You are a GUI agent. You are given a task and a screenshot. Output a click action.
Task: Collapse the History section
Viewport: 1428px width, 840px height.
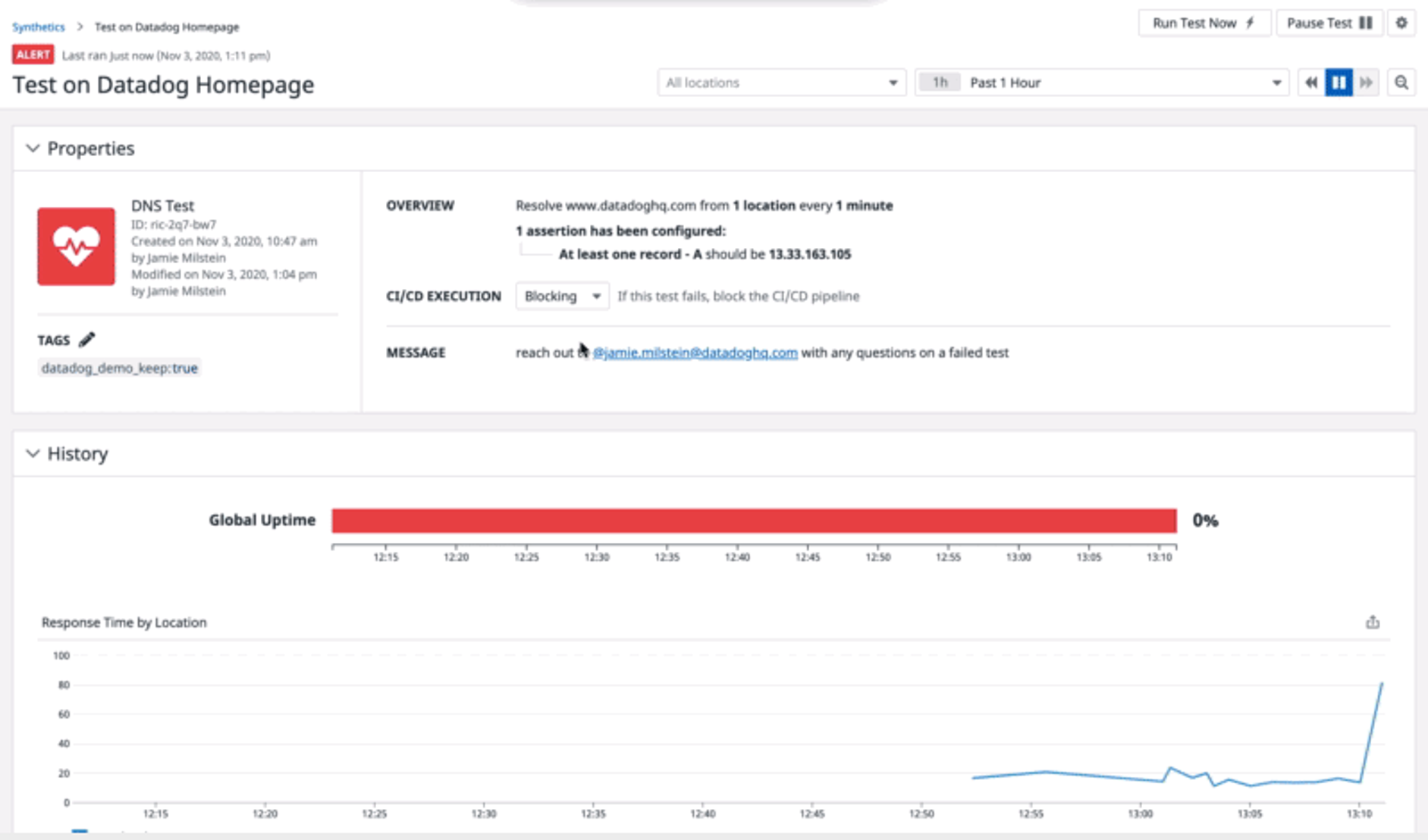pos(33,453)
